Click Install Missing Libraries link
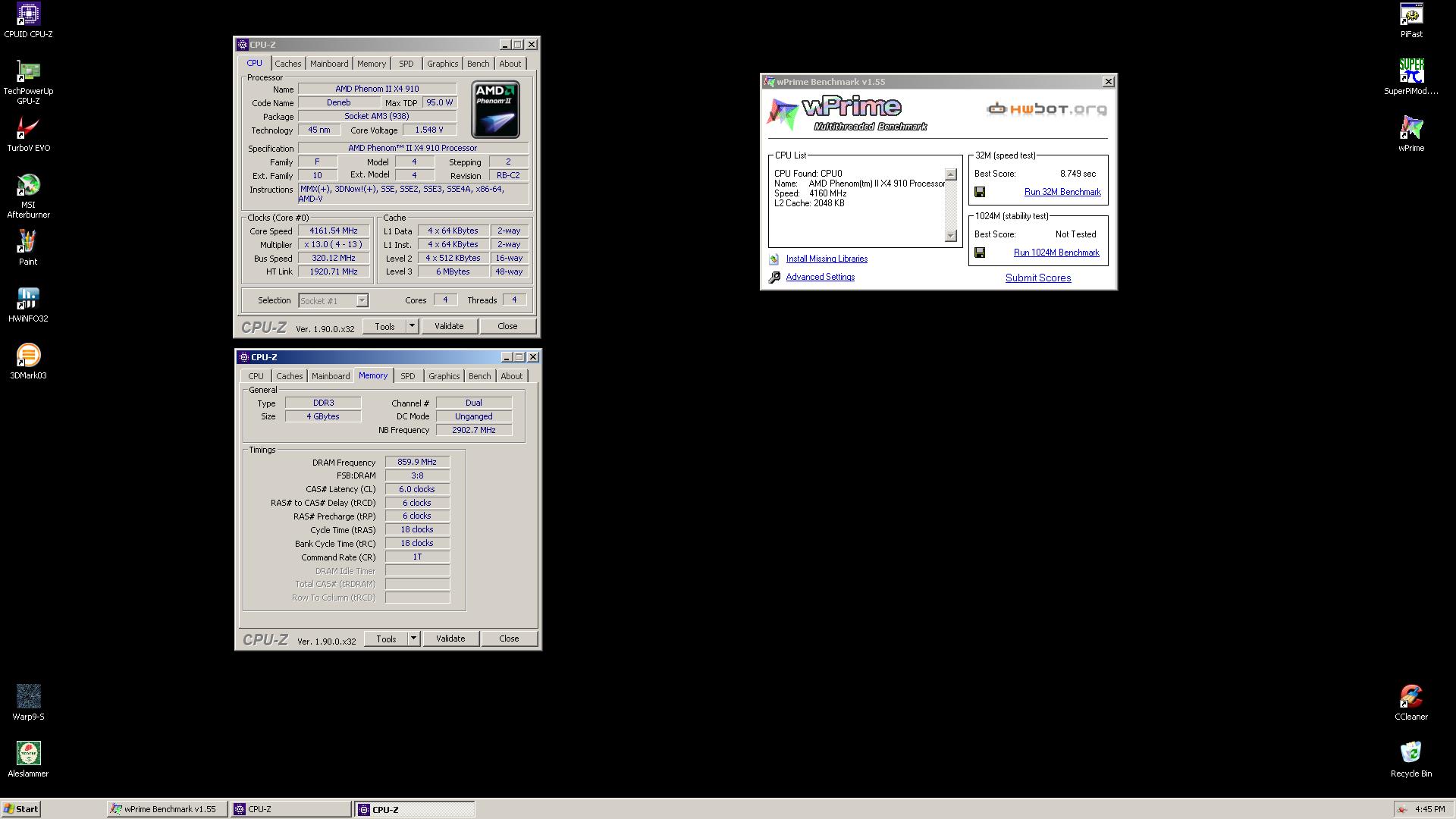The image size is (1456, 819). click(827, 259)
